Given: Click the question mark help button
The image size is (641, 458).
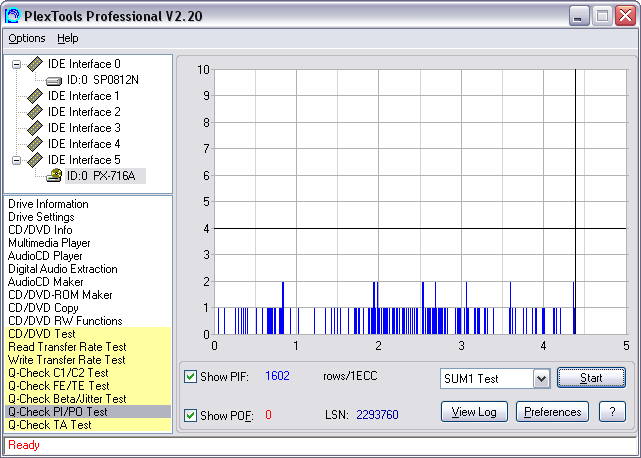Looking at the screenshot, I should tap(612, 411).
